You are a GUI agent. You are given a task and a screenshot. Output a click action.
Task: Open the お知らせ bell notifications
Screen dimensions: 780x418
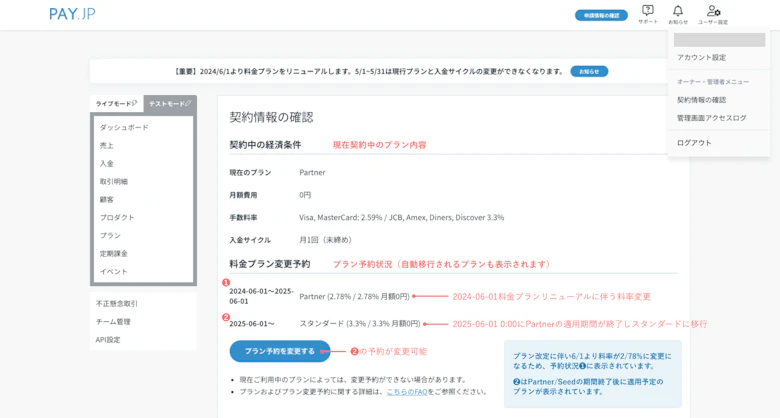pyautogui.click(x=678, y=13)
